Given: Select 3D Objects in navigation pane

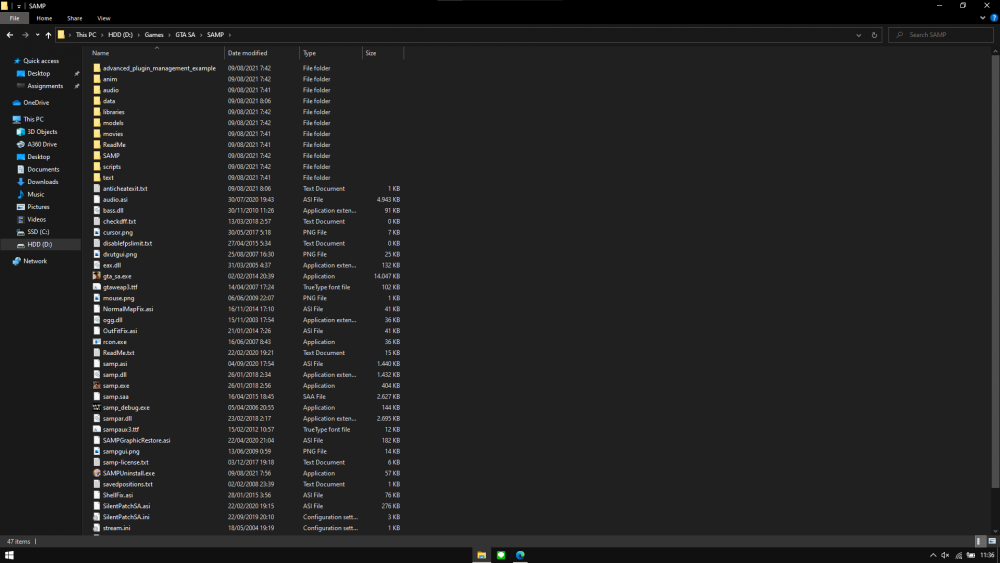Looking at the screenshot, I should (x=41, y=132).
